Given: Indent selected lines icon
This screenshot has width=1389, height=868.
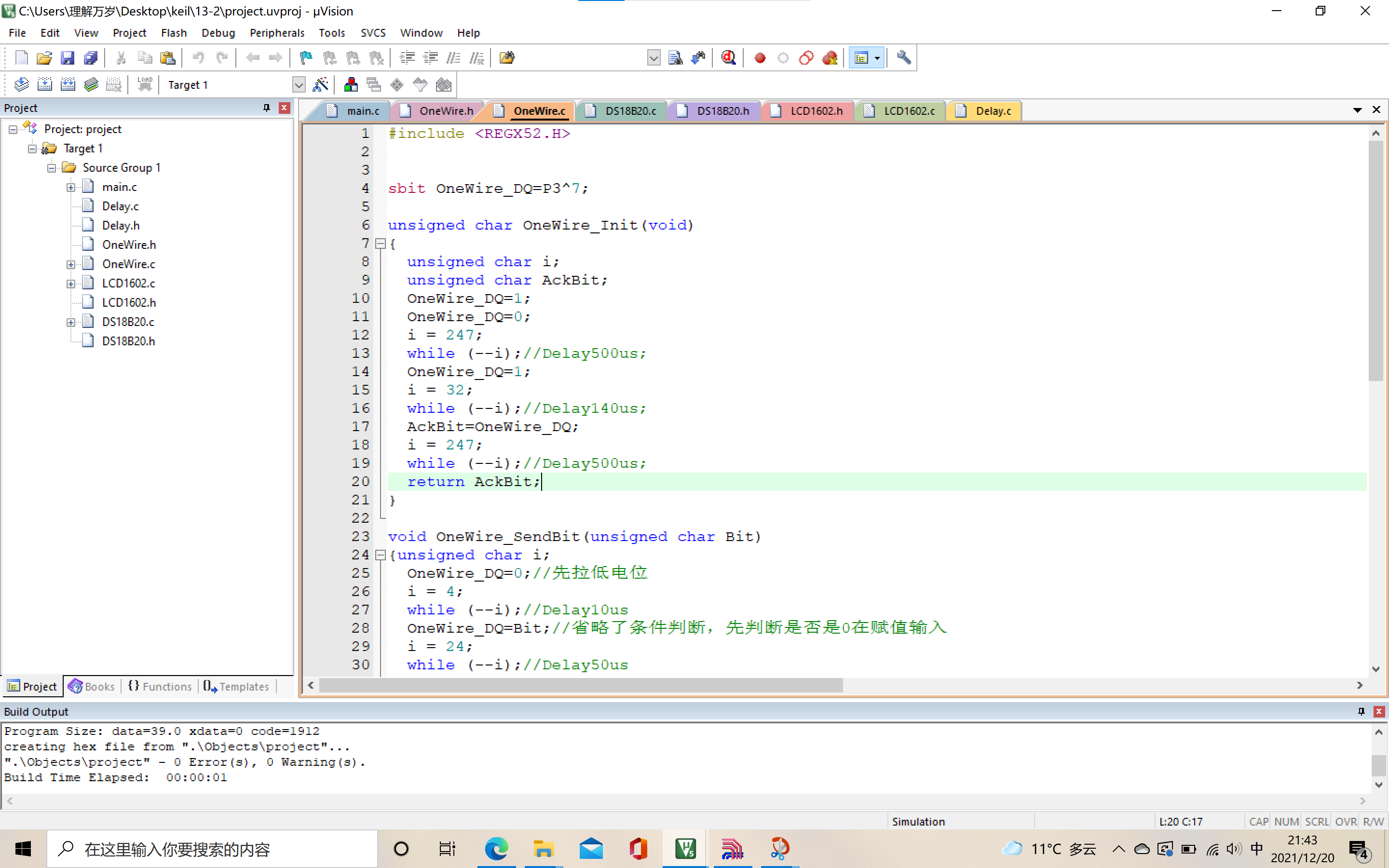Looking at the screenshot, I should click(x=407, y=57).
